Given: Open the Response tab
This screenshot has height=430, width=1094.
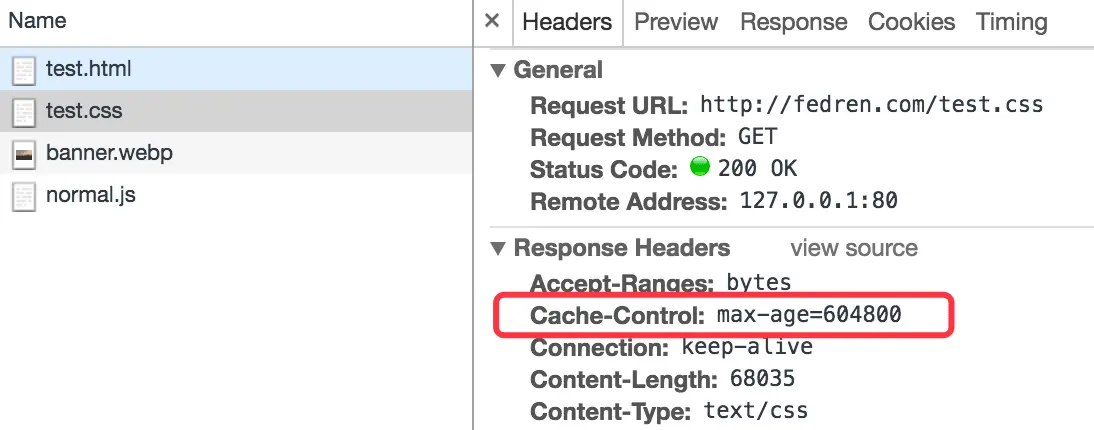Looking at the screenshot, I should (x=793, y=22).
